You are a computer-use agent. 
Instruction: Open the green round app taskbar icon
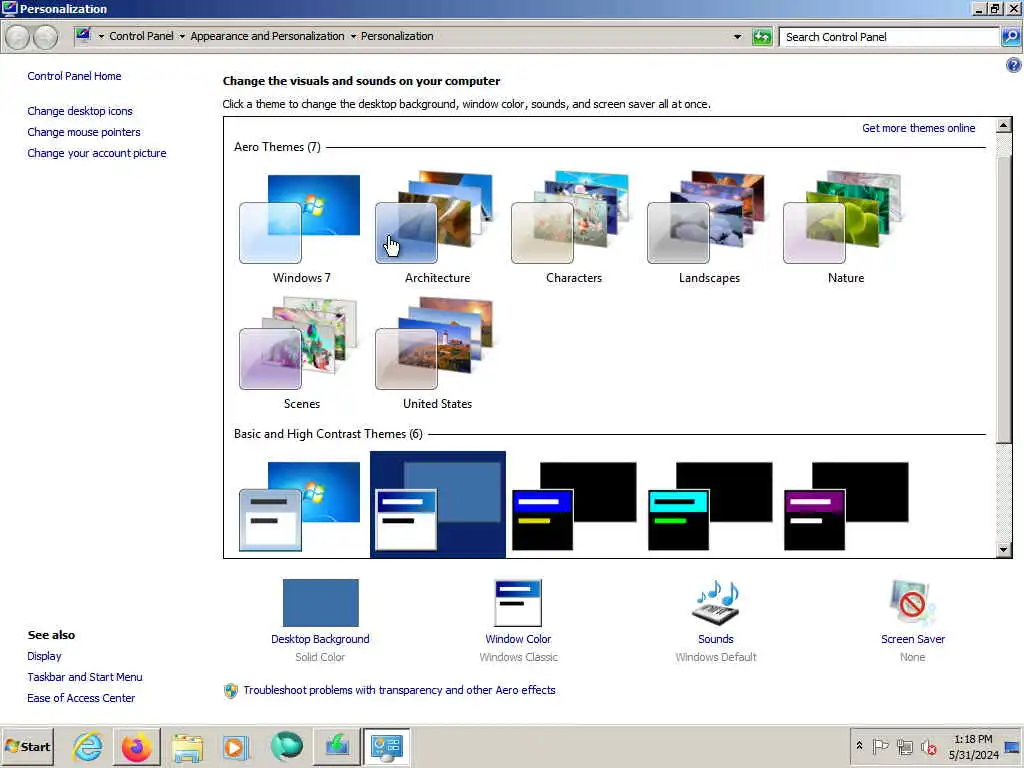click(286, 746)
